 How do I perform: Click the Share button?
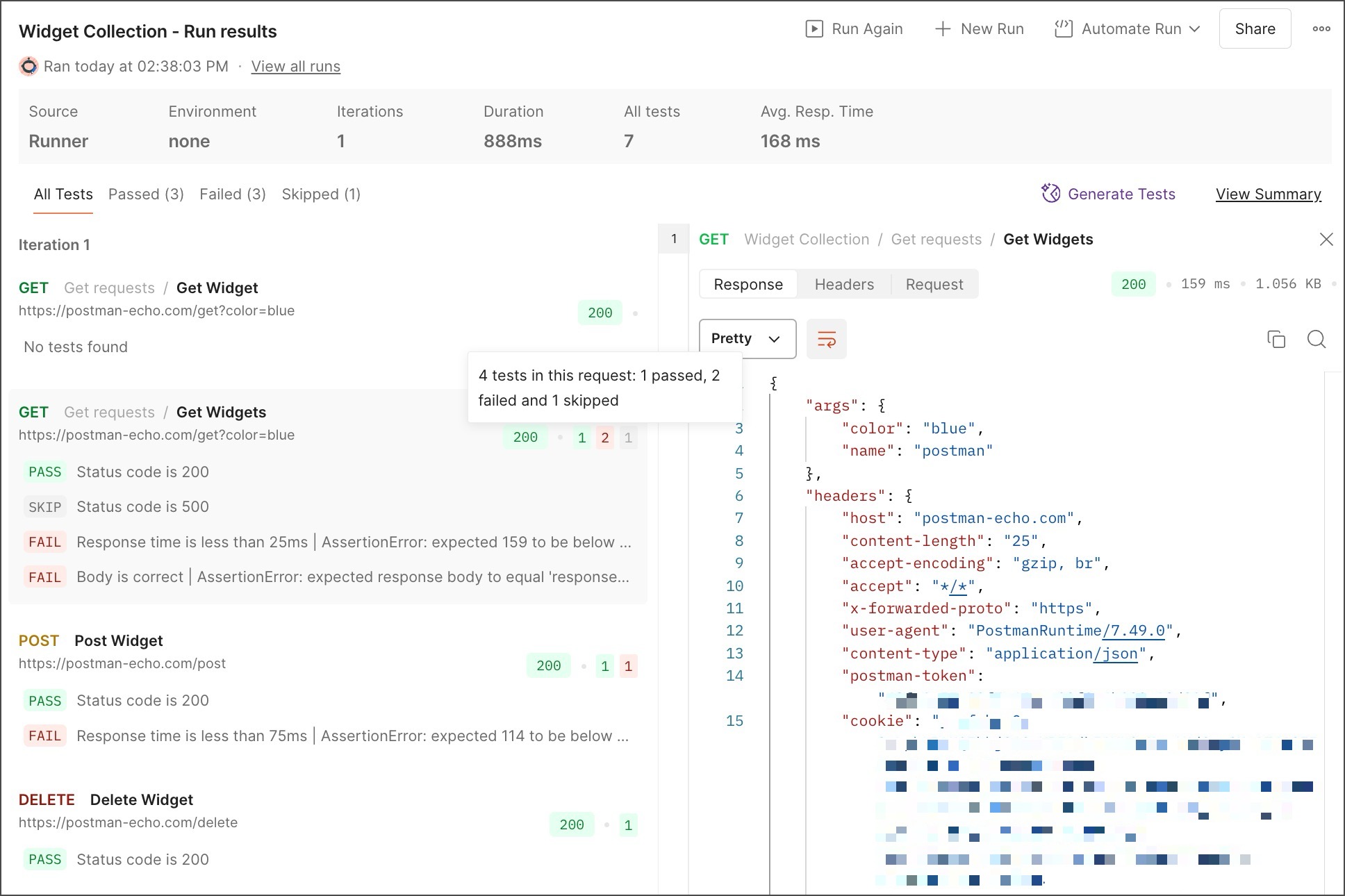coord(1255,28)
